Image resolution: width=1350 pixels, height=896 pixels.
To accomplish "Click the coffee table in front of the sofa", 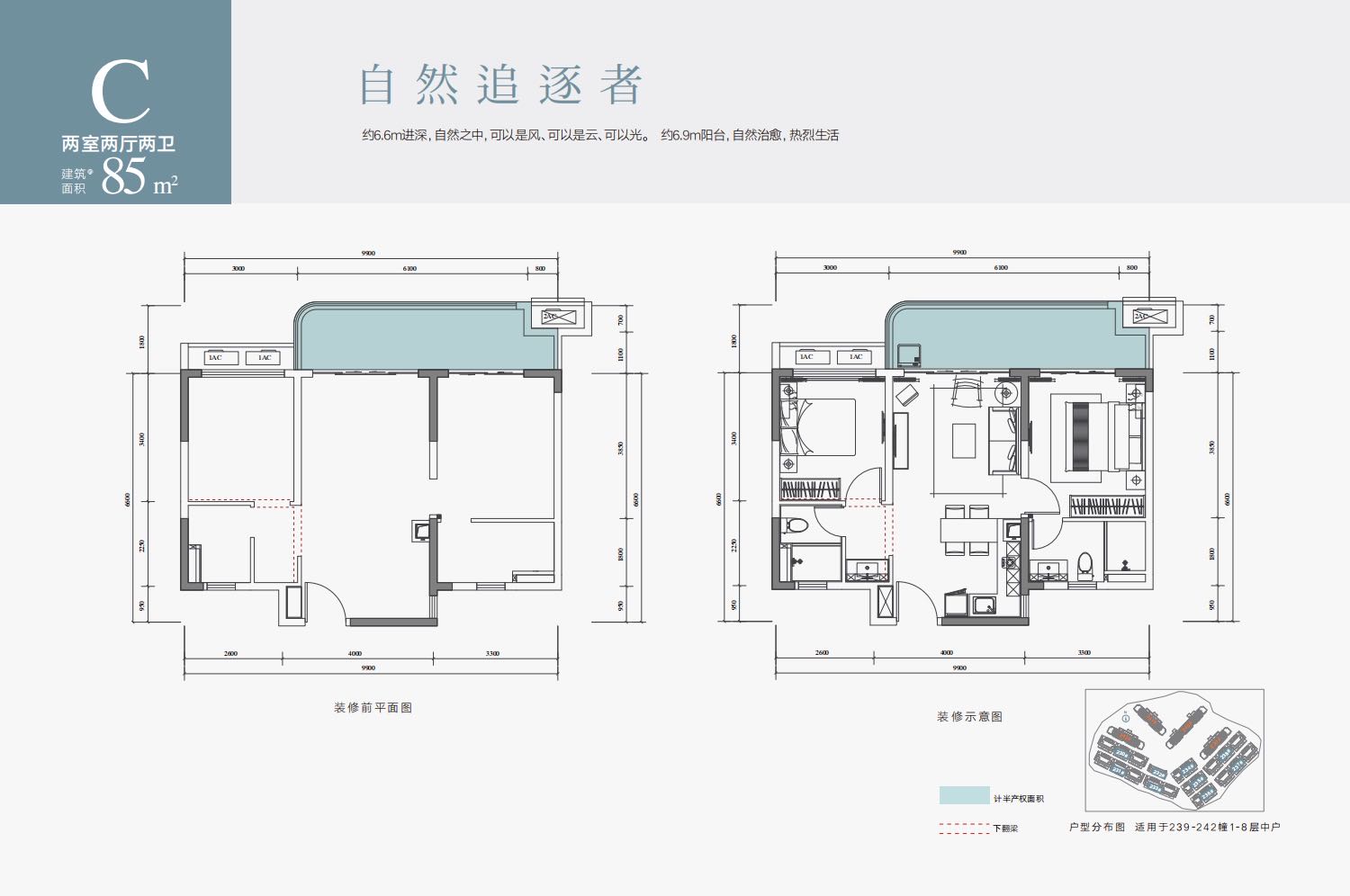I will coord(964,441).
